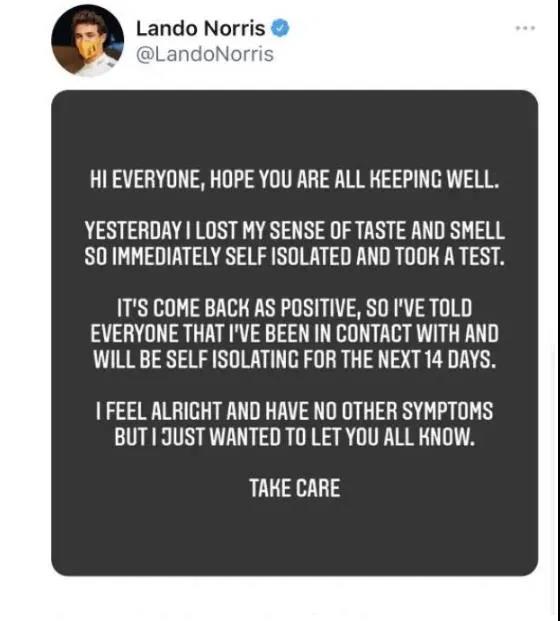
Task: Open the three-dot more options menu
Action: tap(525, 28)
